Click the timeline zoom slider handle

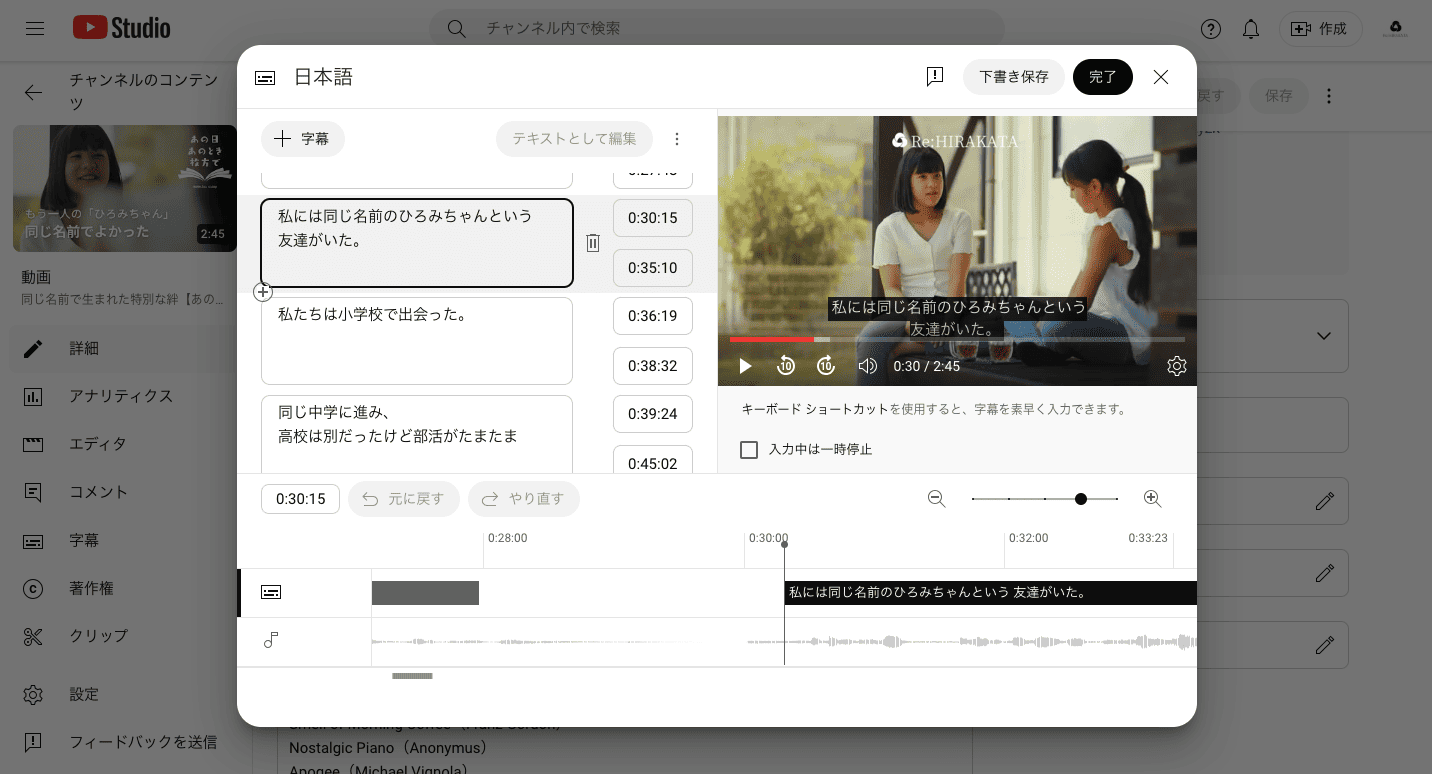1081,498
